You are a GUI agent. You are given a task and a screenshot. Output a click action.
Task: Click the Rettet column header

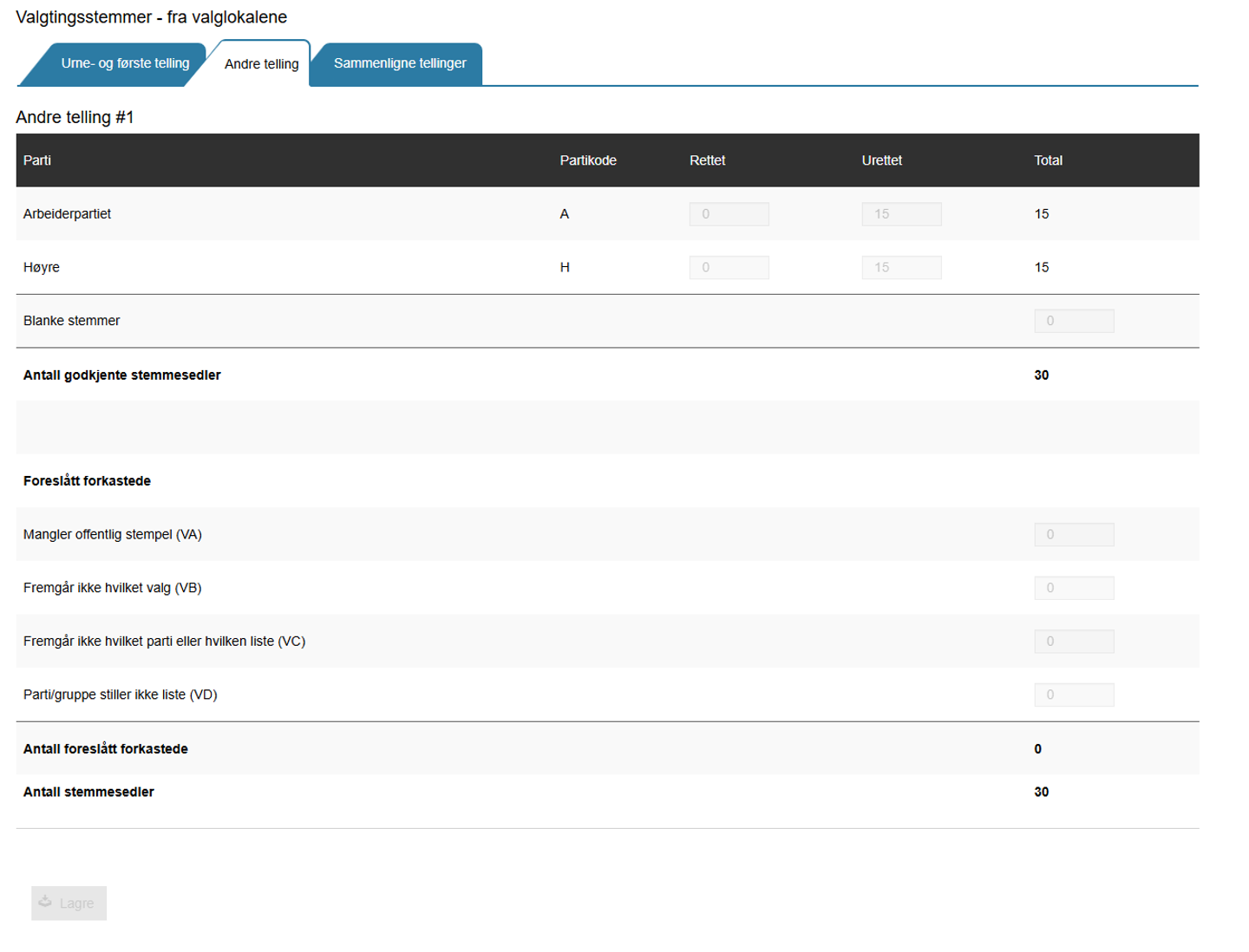pyautogui.click(x=707, y=160)
